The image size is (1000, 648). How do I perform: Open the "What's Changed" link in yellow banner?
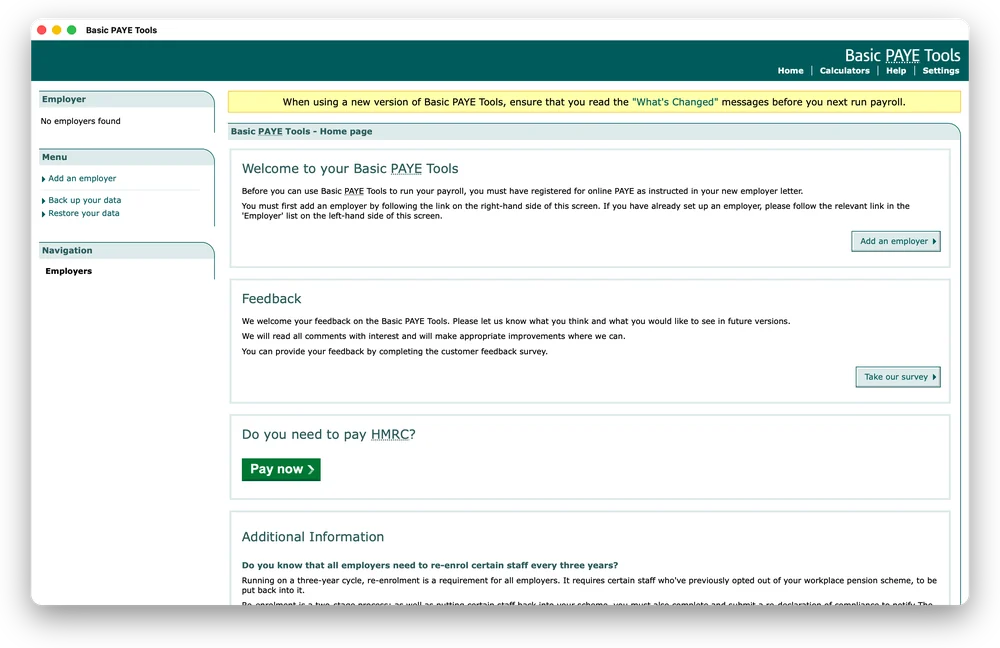[x=675, y=102]
